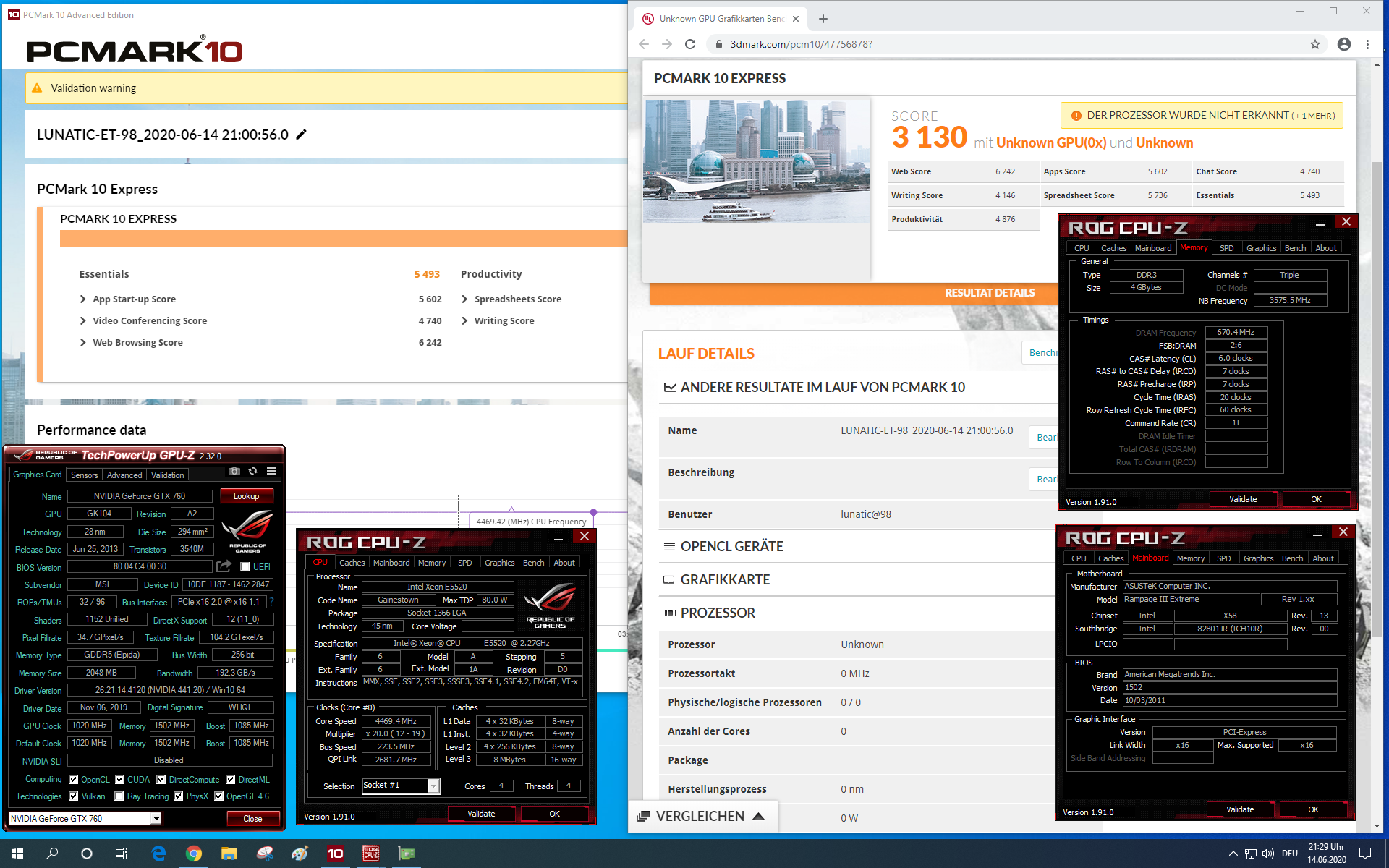Open the SPD tab in the CPU-Z memory window

tap(1226, 247)
